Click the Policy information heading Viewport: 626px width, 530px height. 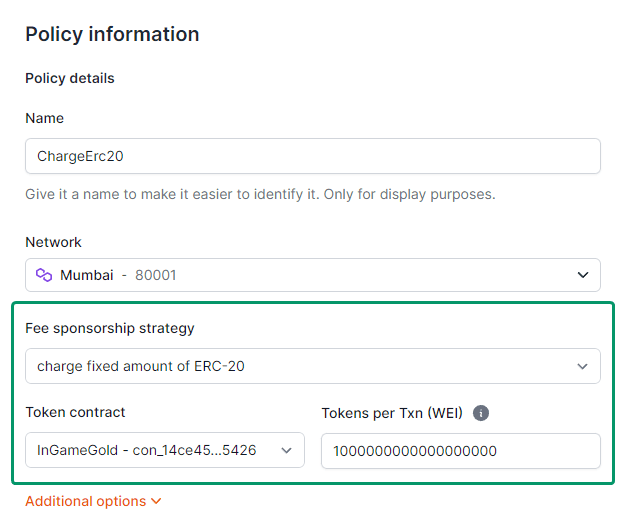click(x=112, y=34)
